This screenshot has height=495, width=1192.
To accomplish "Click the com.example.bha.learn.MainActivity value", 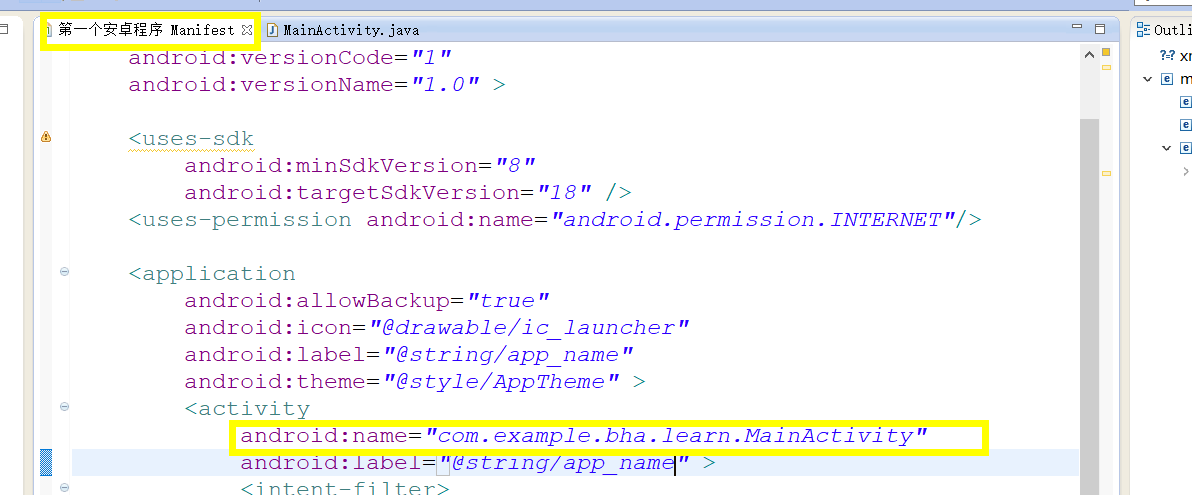I will tap(677, 436).
